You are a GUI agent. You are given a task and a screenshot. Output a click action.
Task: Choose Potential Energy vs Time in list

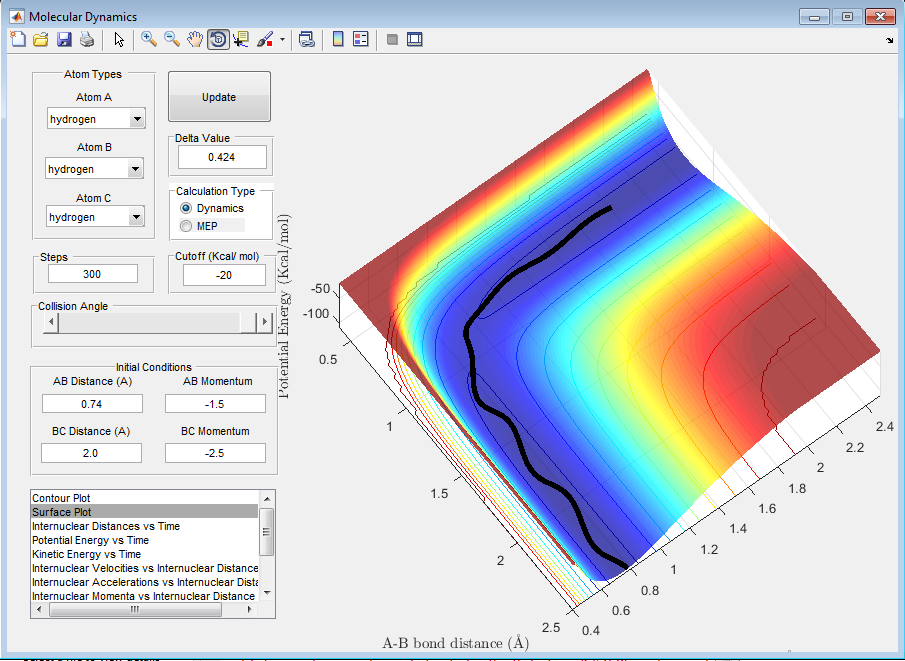pyautogui.click(x=90, y=540)
